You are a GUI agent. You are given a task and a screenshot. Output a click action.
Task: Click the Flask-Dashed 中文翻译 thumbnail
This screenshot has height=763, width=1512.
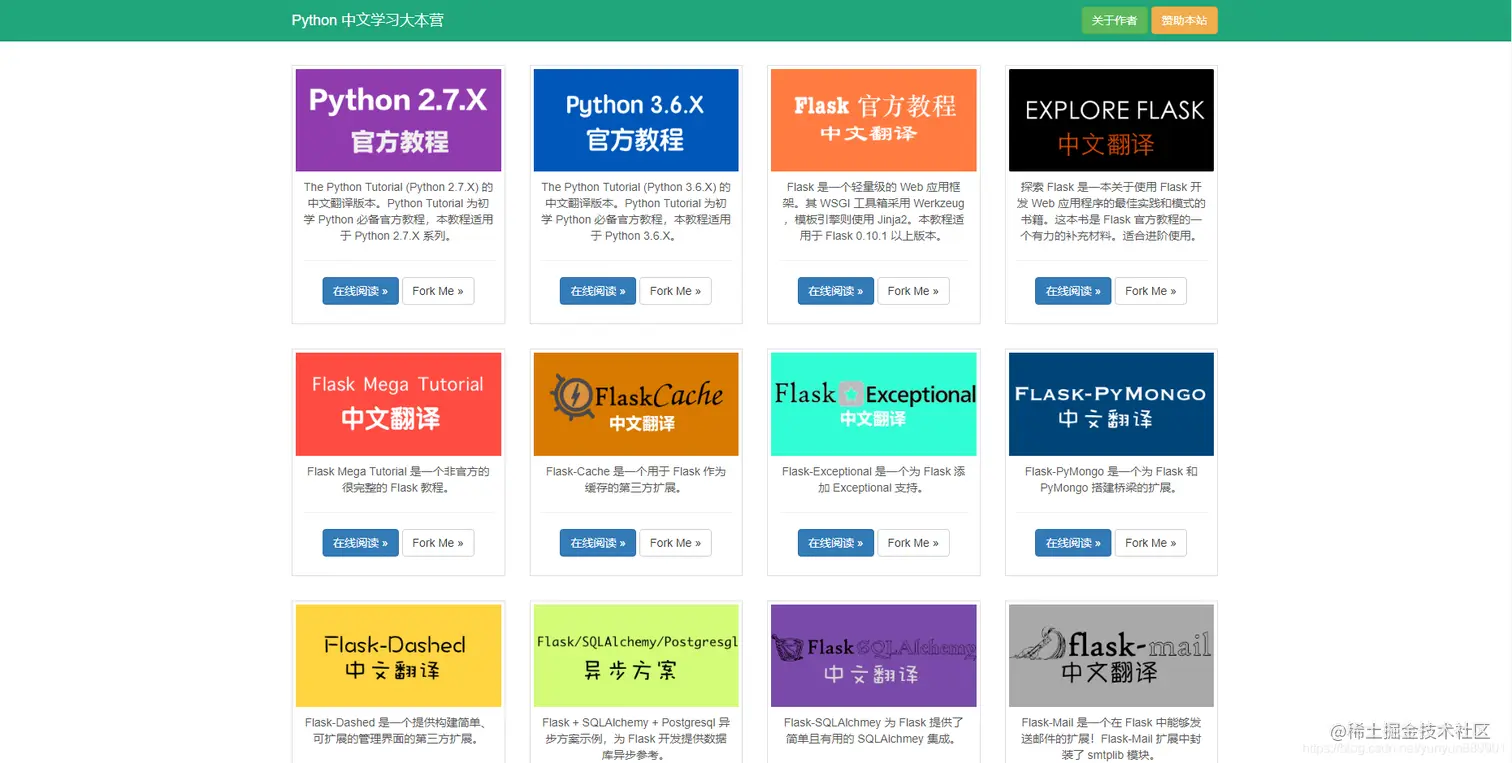[x=397, y=655]
